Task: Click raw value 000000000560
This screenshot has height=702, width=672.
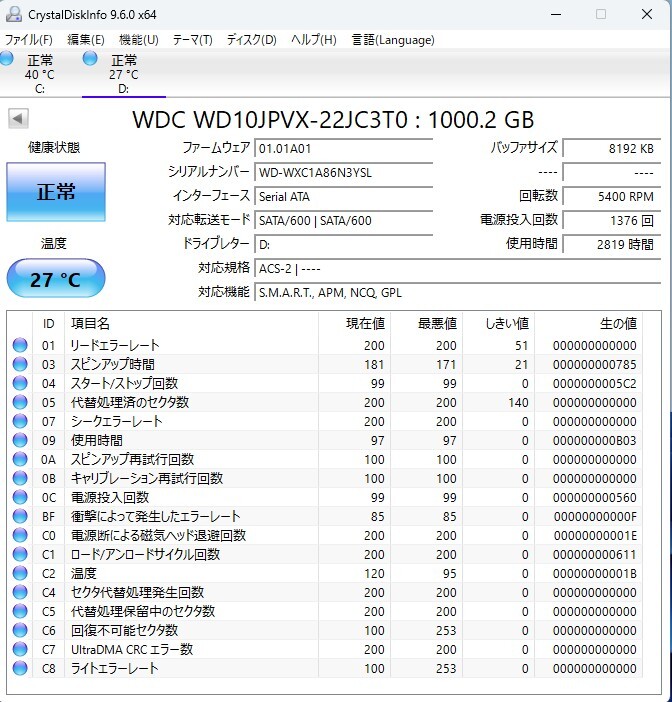Action: point(595,497)
